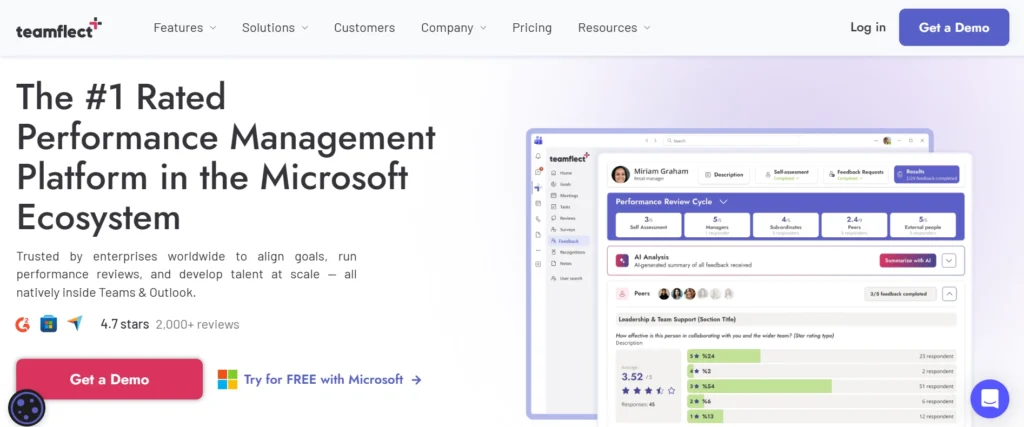Click the Goals item in preview sidebar
This screenshot has width=1024, height=427.
coord(561,184)
